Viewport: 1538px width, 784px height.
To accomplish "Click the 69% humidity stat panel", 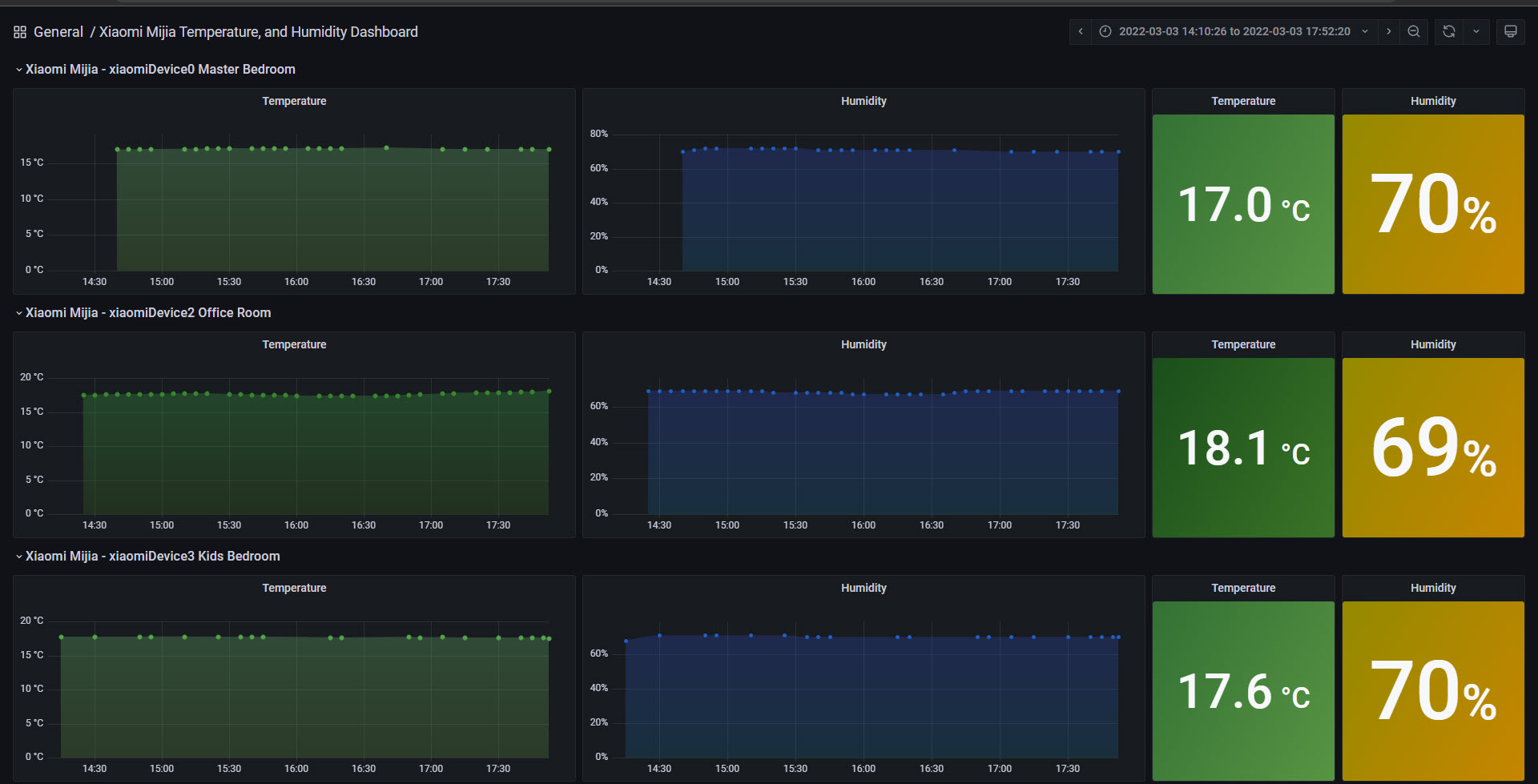I will tap(1433, 448).
